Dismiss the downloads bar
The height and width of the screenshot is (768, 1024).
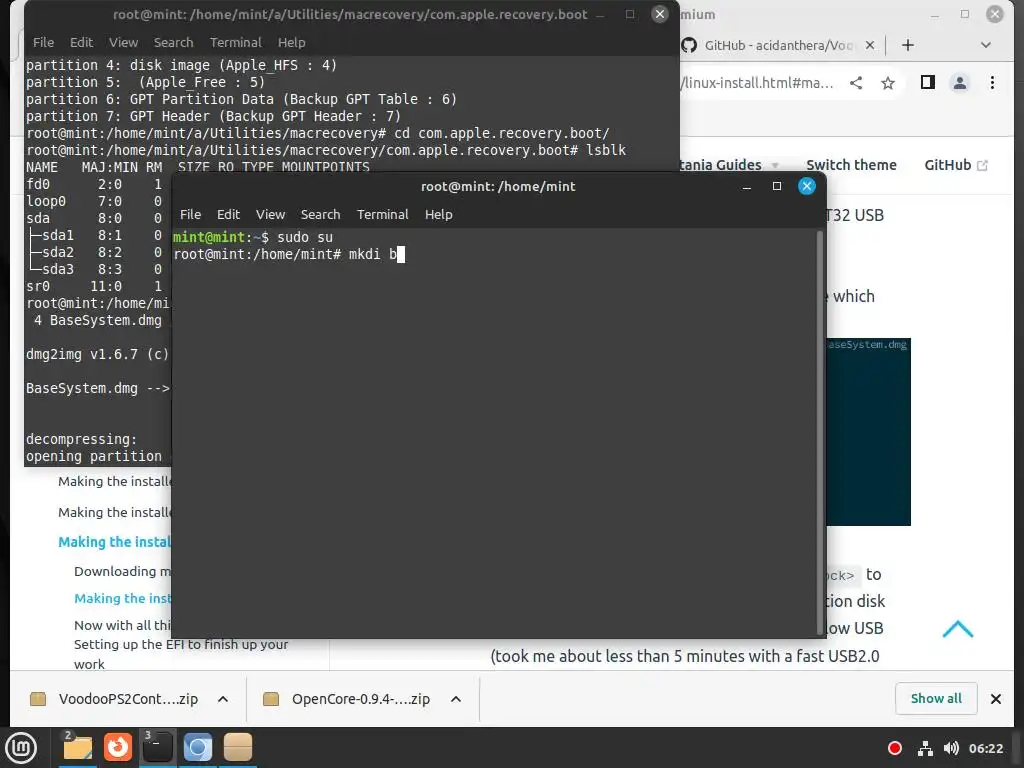tap(995, 699)
